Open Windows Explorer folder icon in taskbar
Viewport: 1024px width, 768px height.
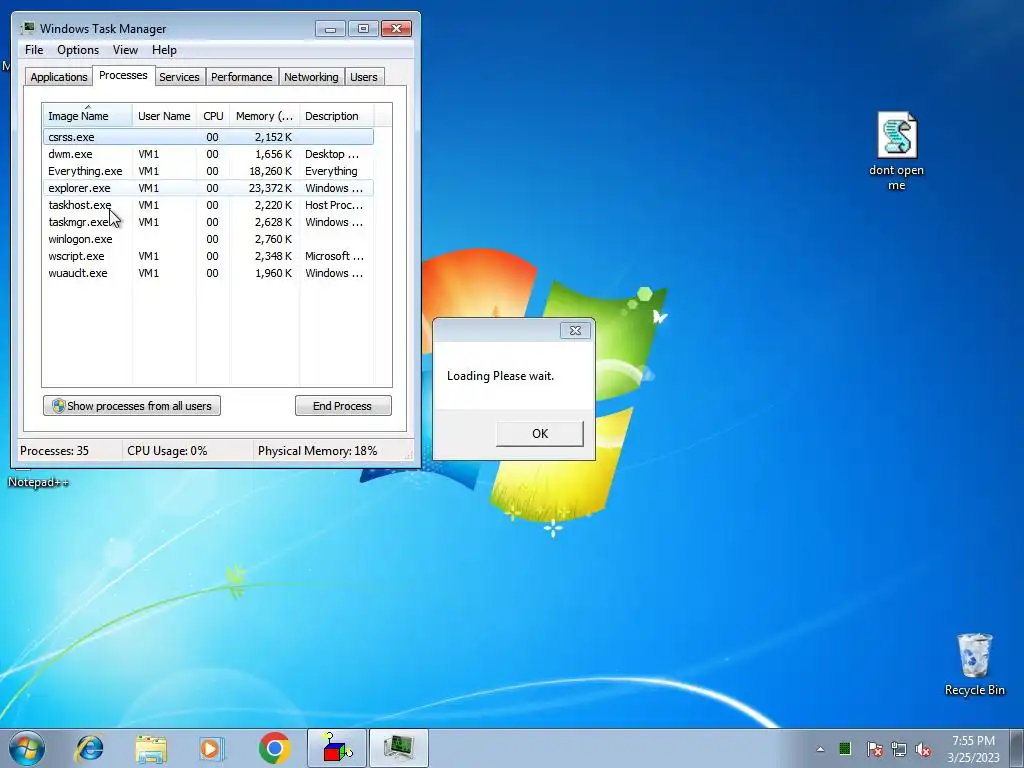(x=151, y=749)
